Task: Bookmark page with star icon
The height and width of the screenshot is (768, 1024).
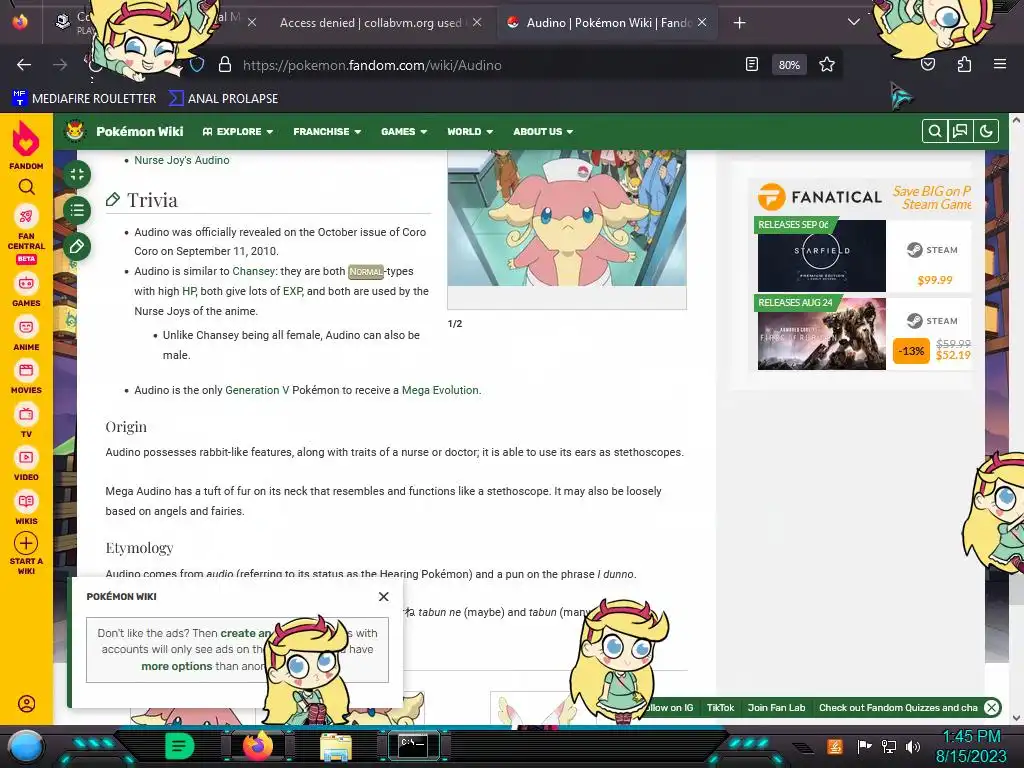Action: click(827, 65)
